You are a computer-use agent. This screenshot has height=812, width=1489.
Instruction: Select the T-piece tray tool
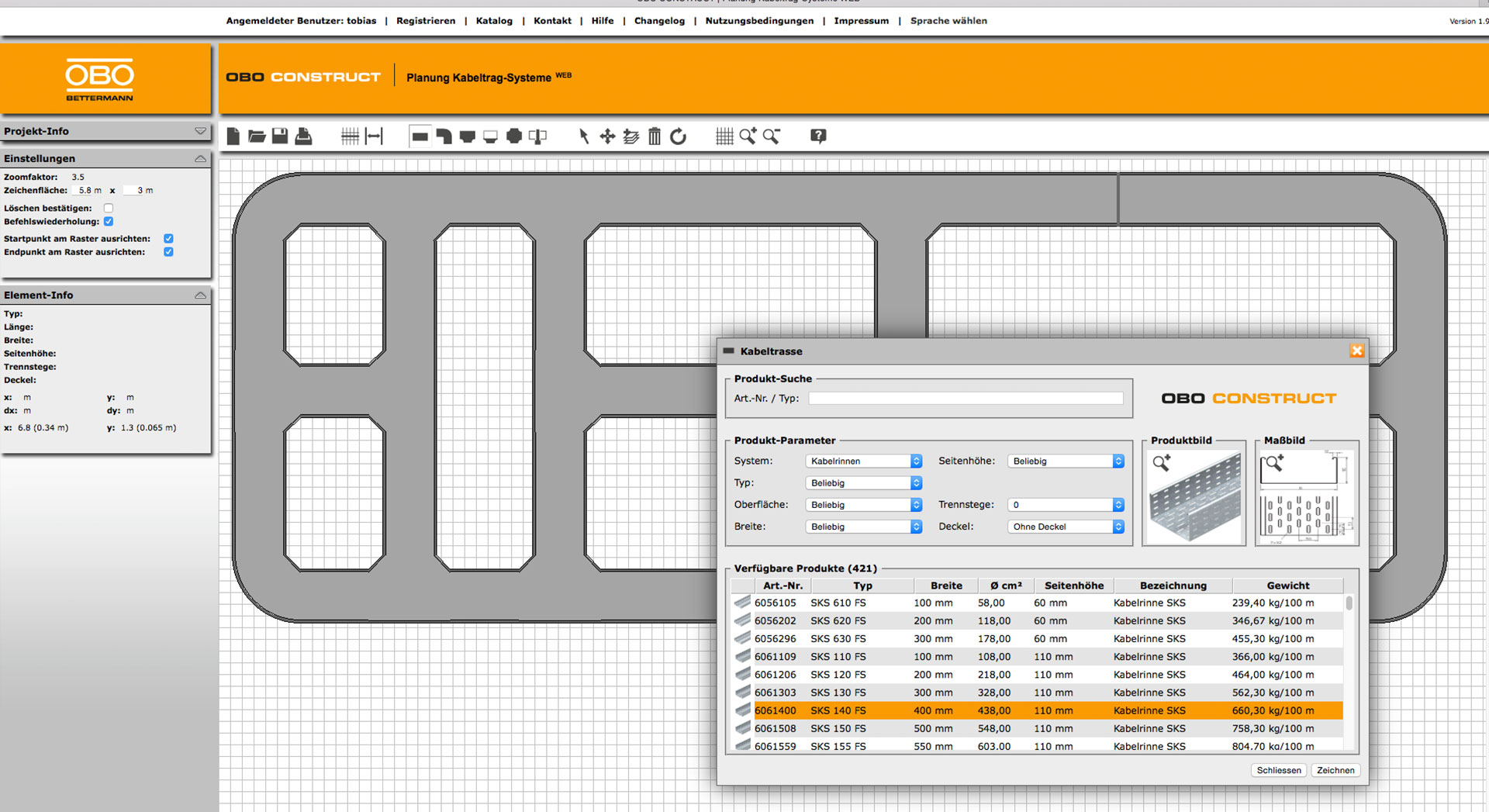[x=467, y=136]
